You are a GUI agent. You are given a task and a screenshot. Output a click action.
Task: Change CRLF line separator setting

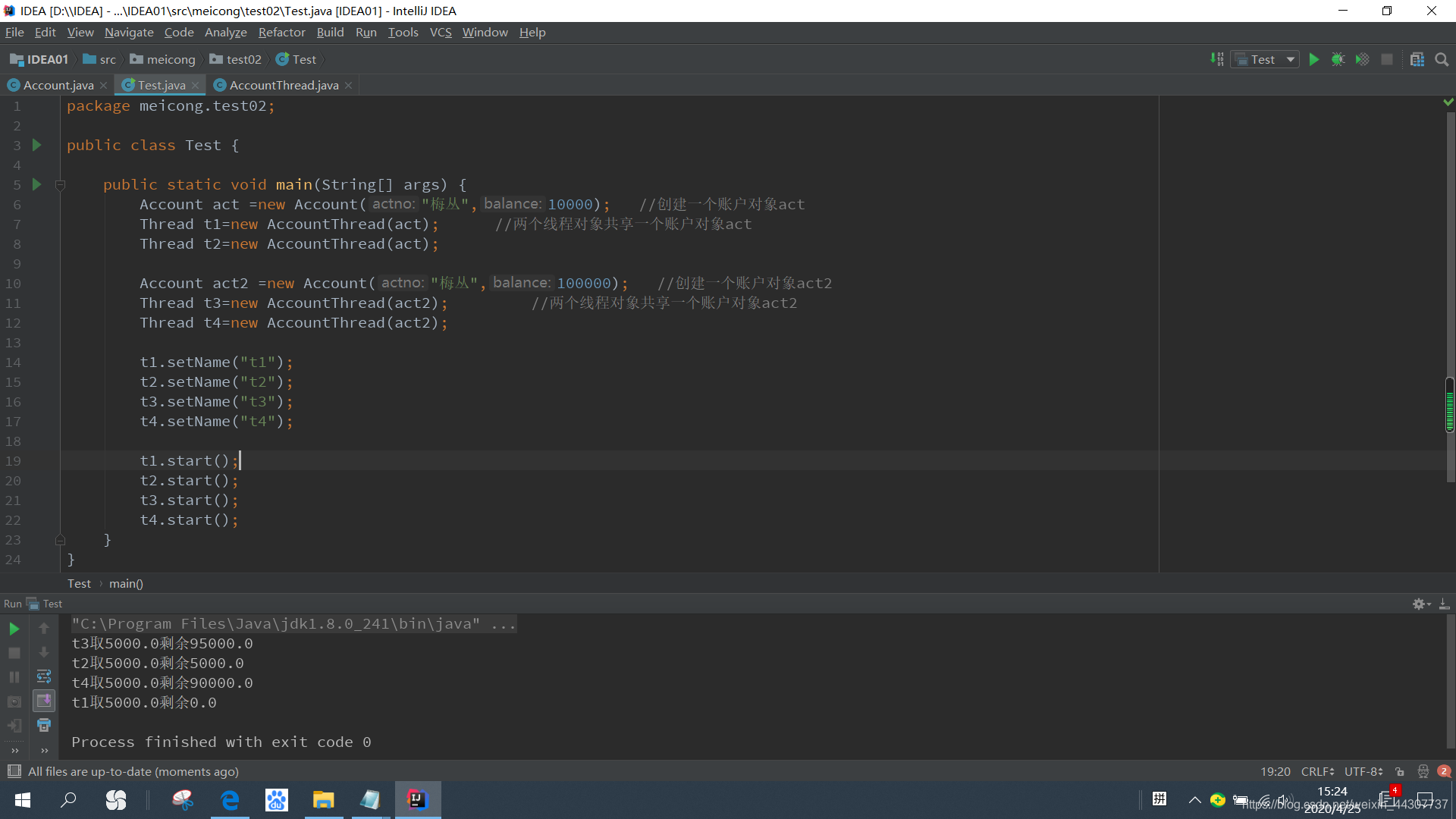click(x=1318, y=771)
